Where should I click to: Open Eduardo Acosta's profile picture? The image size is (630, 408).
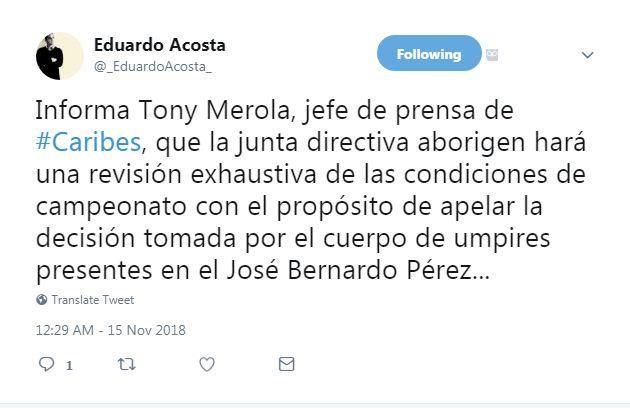(59, 56)
